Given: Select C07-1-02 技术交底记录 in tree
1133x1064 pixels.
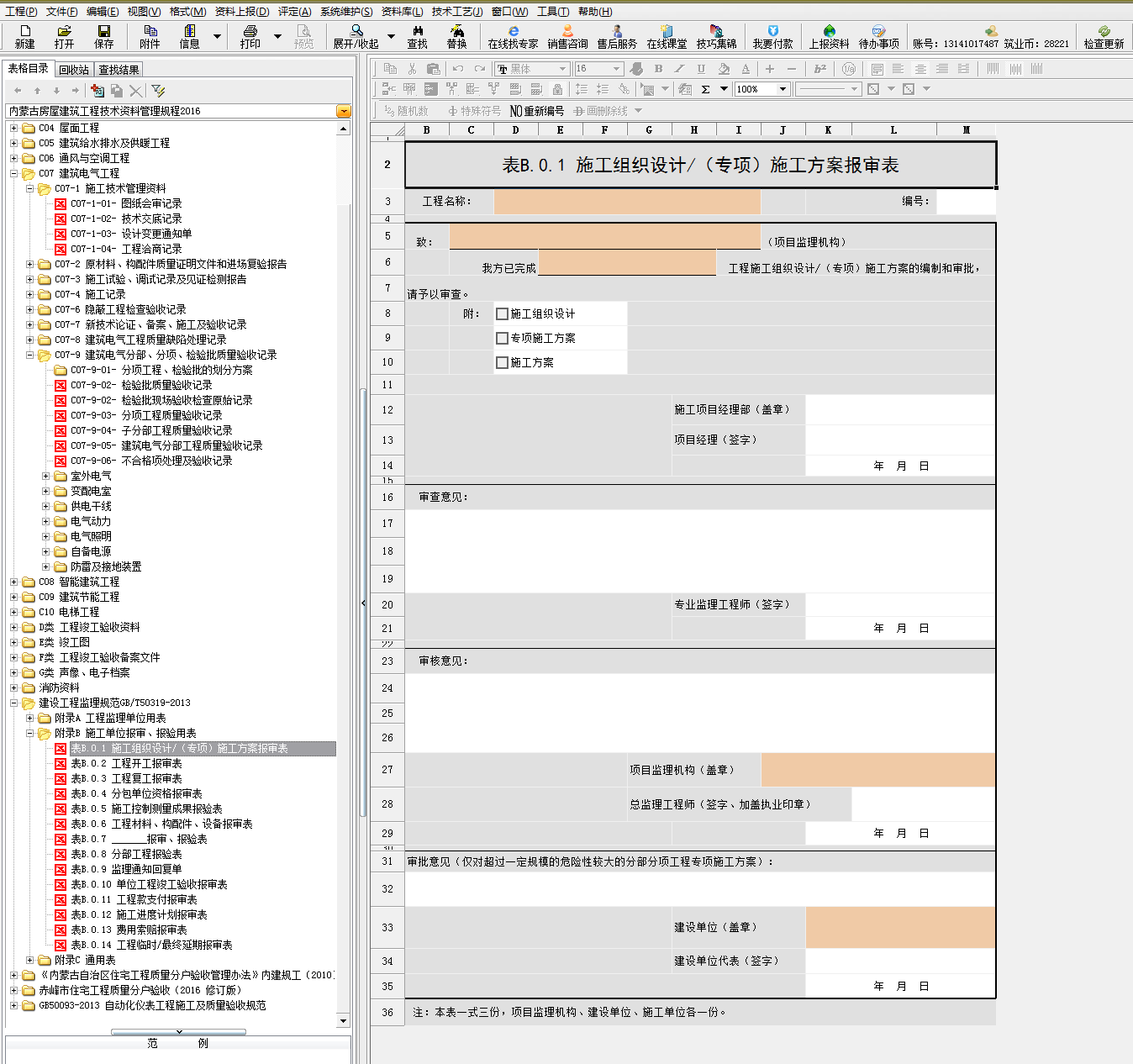Looking at the screenshot, I should 126,219.
